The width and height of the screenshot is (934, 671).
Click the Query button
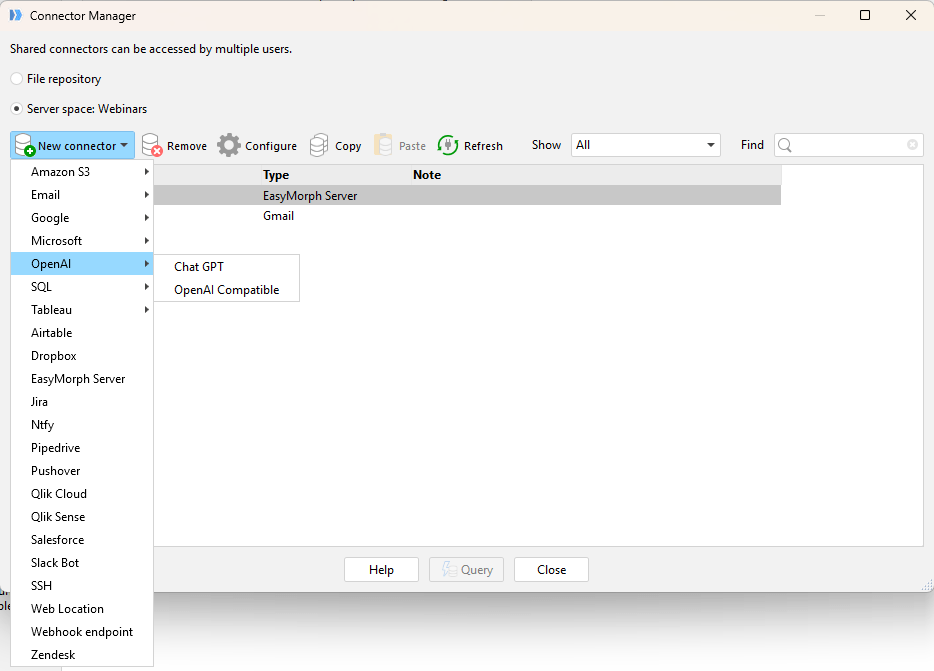tap(466, 570)
